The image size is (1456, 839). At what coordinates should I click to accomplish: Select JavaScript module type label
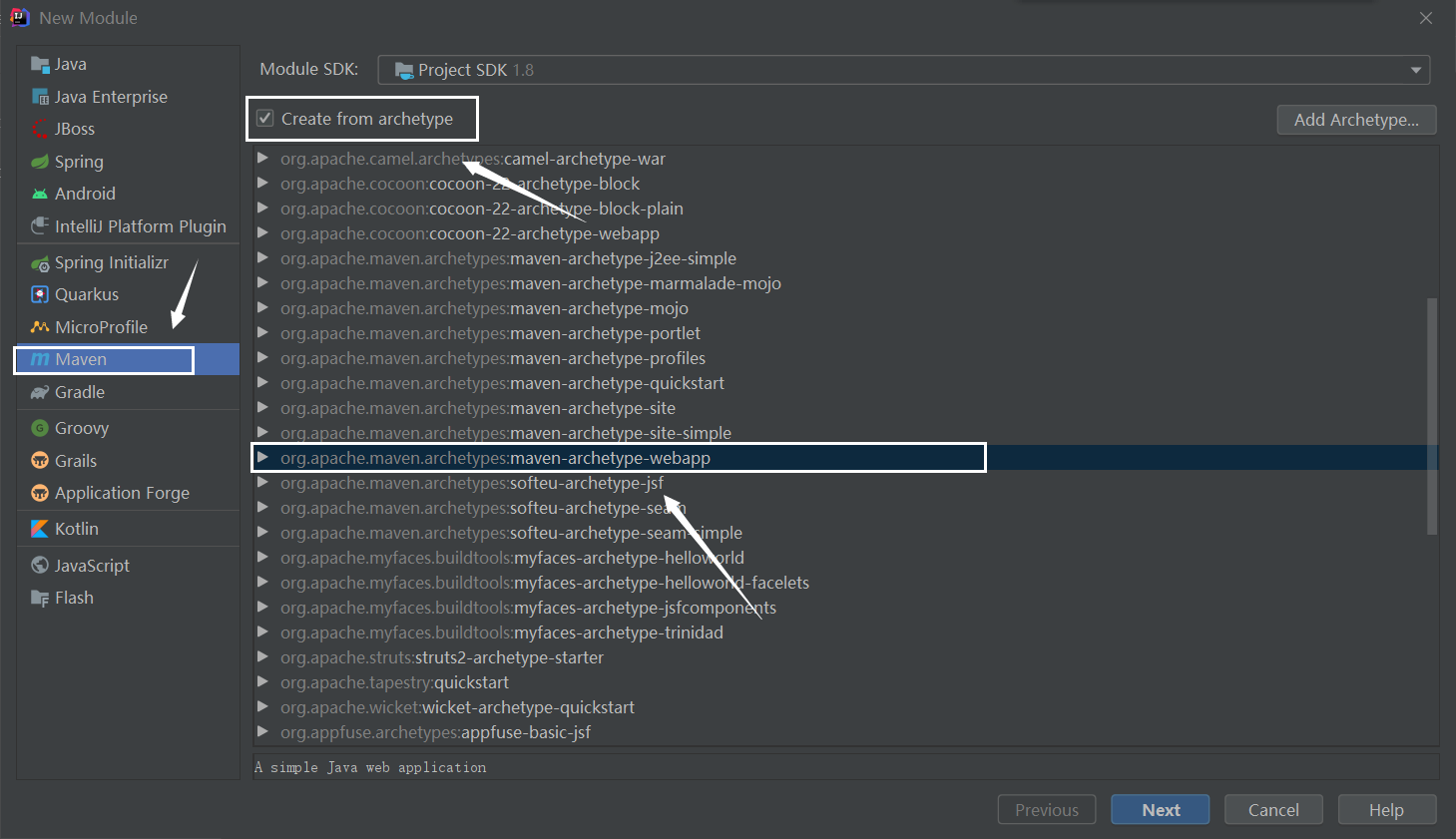tap(92, 566)
